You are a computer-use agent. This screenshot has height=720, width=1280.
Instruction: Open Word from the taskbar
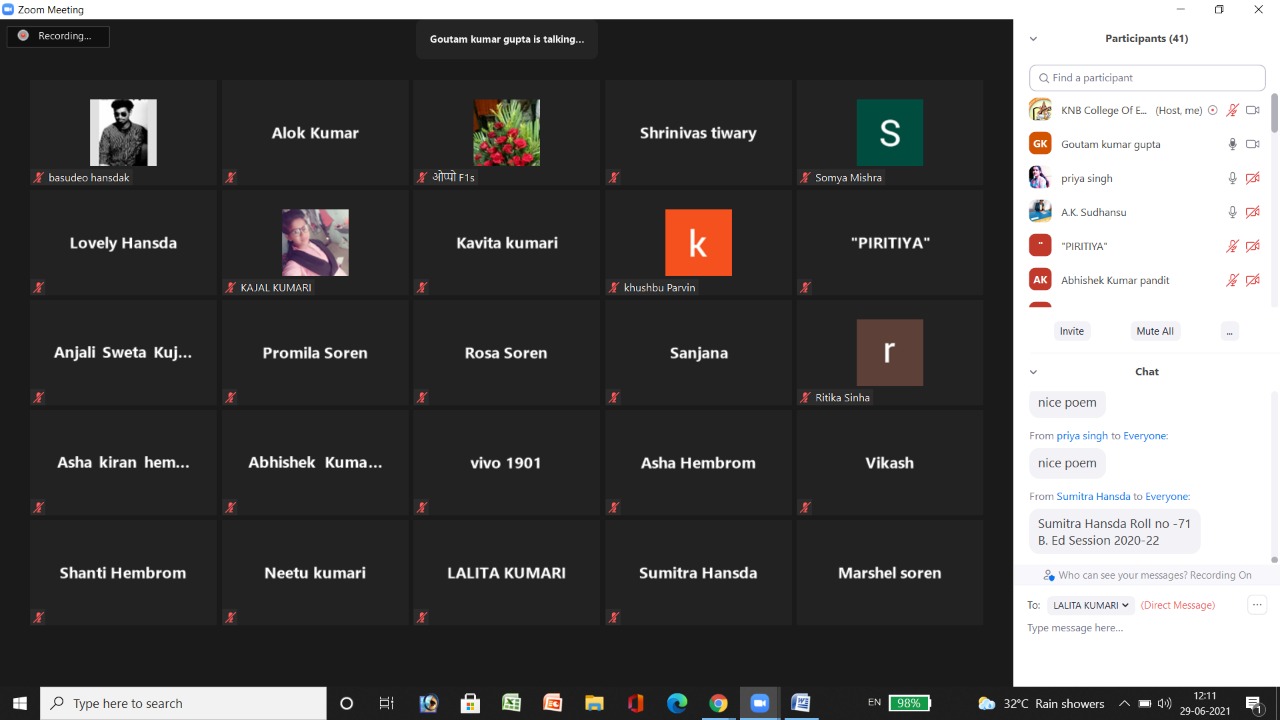(x=800, y=703)
